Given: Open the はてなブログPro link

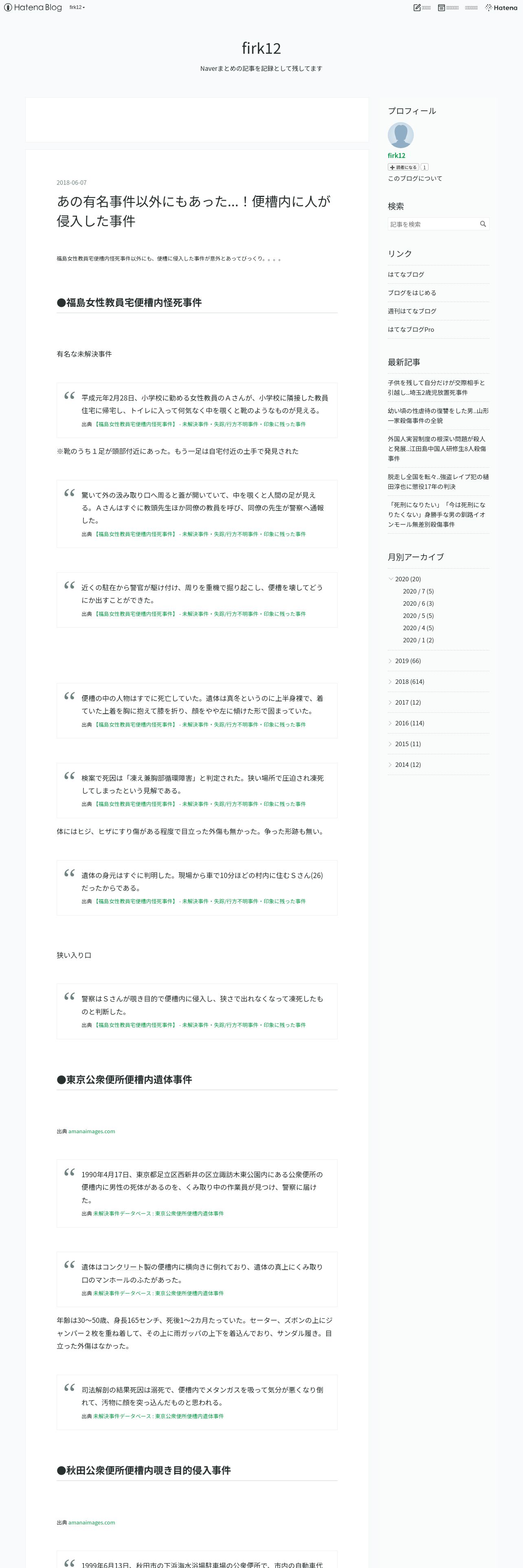Looking at the screenshot, I should click(411, 329).
